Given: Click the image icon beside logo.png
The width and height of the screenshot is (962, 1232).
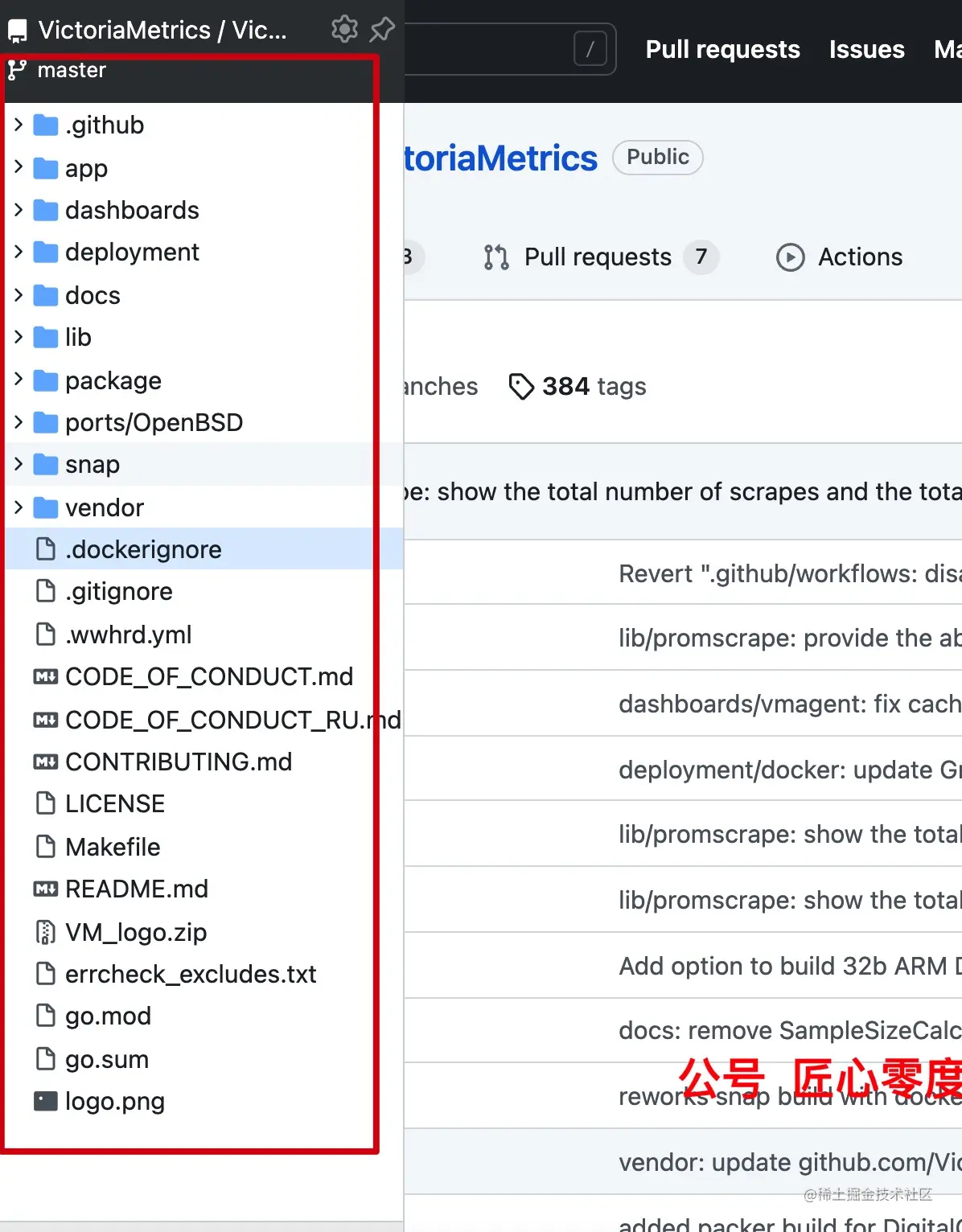Looking at the screenshot, I should 46,1101.
